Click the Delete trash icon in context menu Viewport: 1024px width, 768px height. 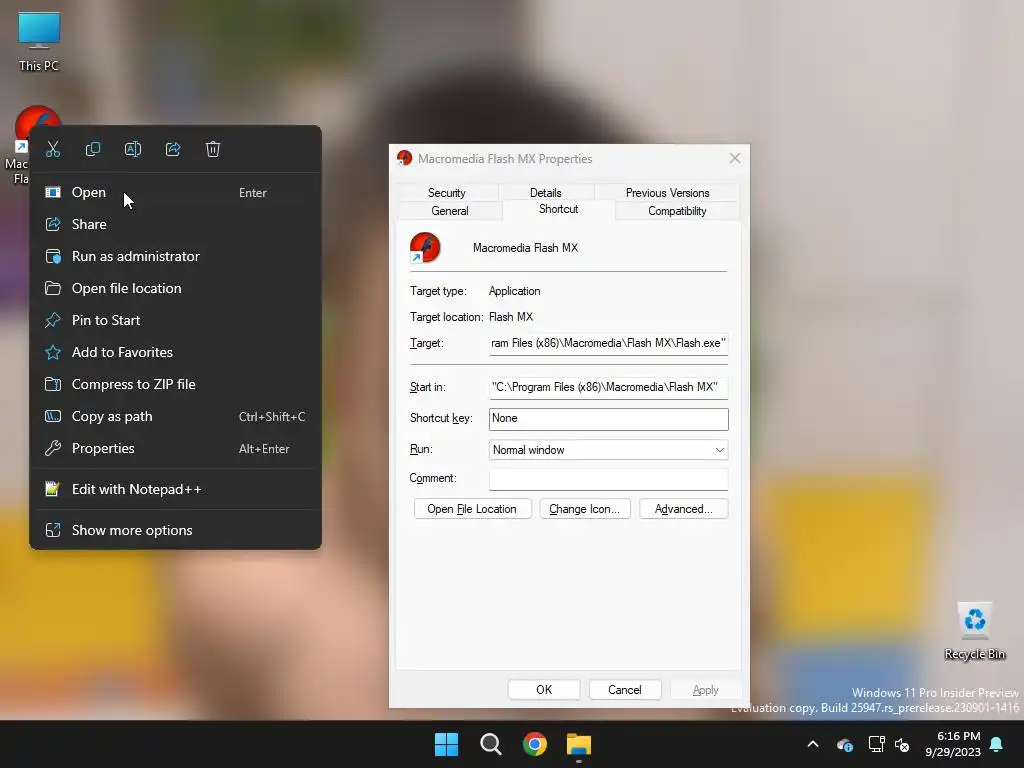[x=213, y=150]
